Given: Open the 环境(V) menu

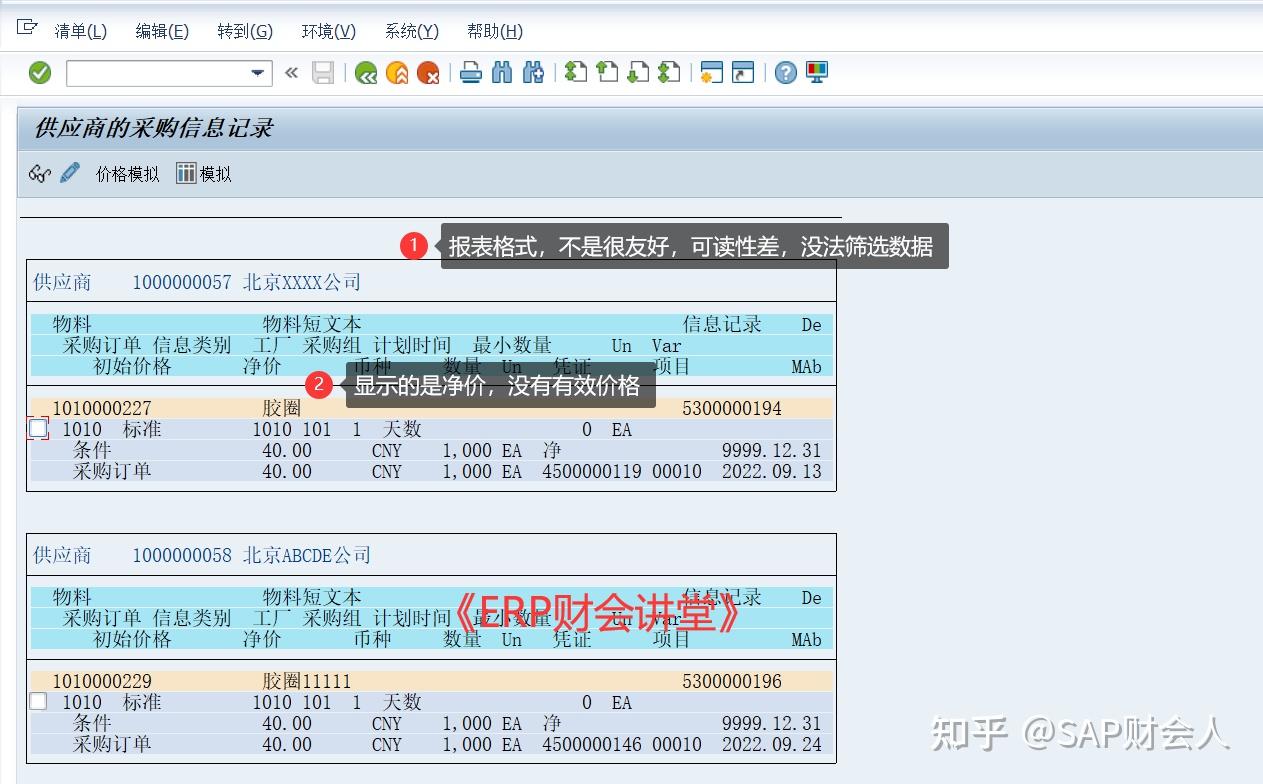Looking at the screenshot, I should (328, 31).
